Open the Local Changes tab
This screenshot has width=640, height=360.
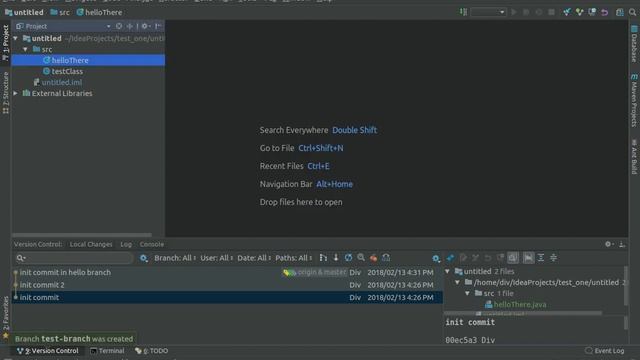(91, 244)
